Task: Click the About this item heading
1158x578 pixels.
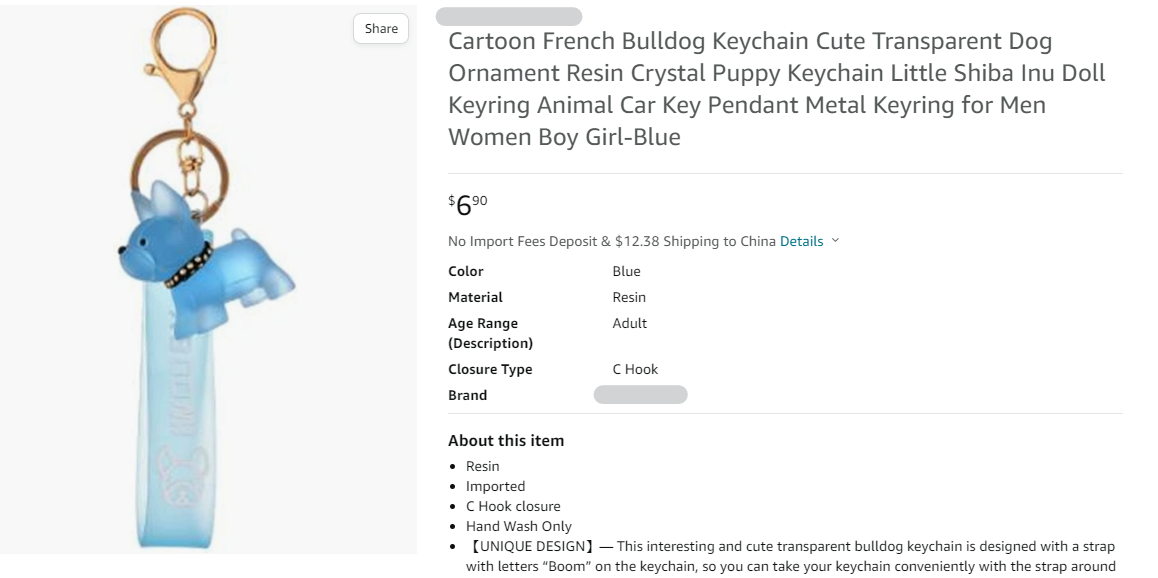Action: (x=506, y=440)
